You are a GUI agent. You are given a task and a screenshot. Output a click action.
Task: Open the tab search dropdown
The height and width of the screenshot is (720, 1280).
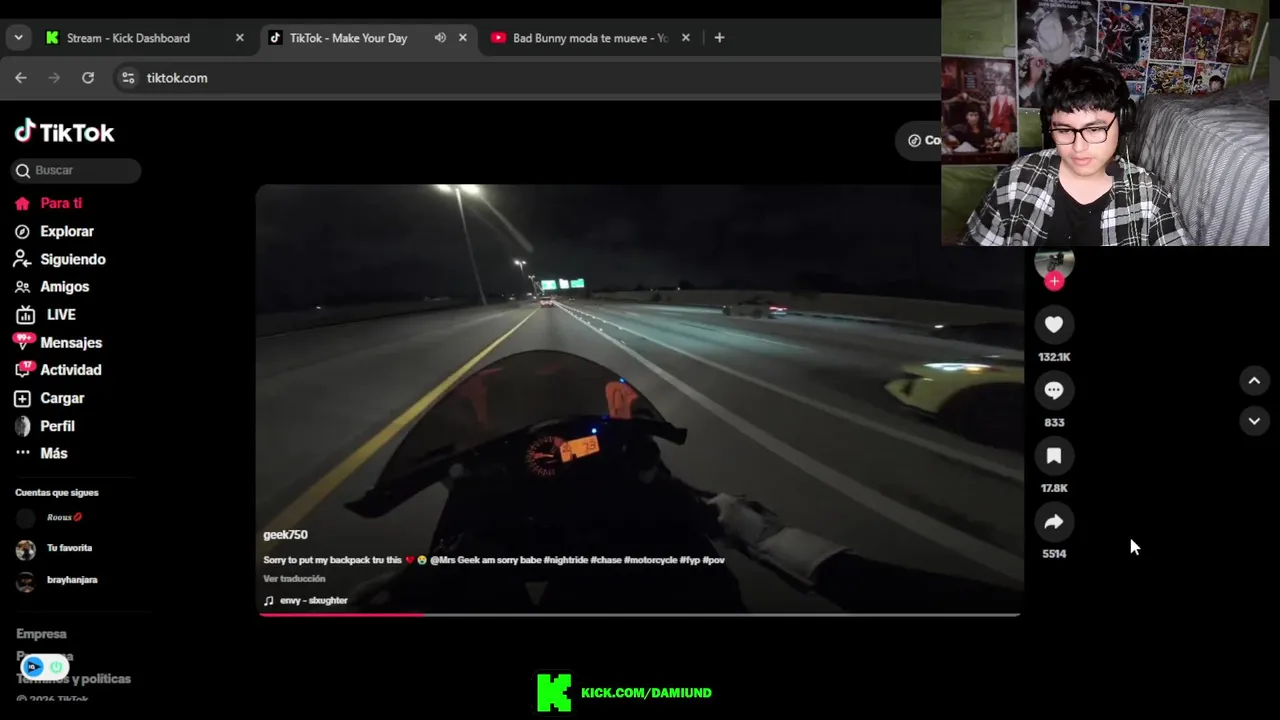coord(18,38)
